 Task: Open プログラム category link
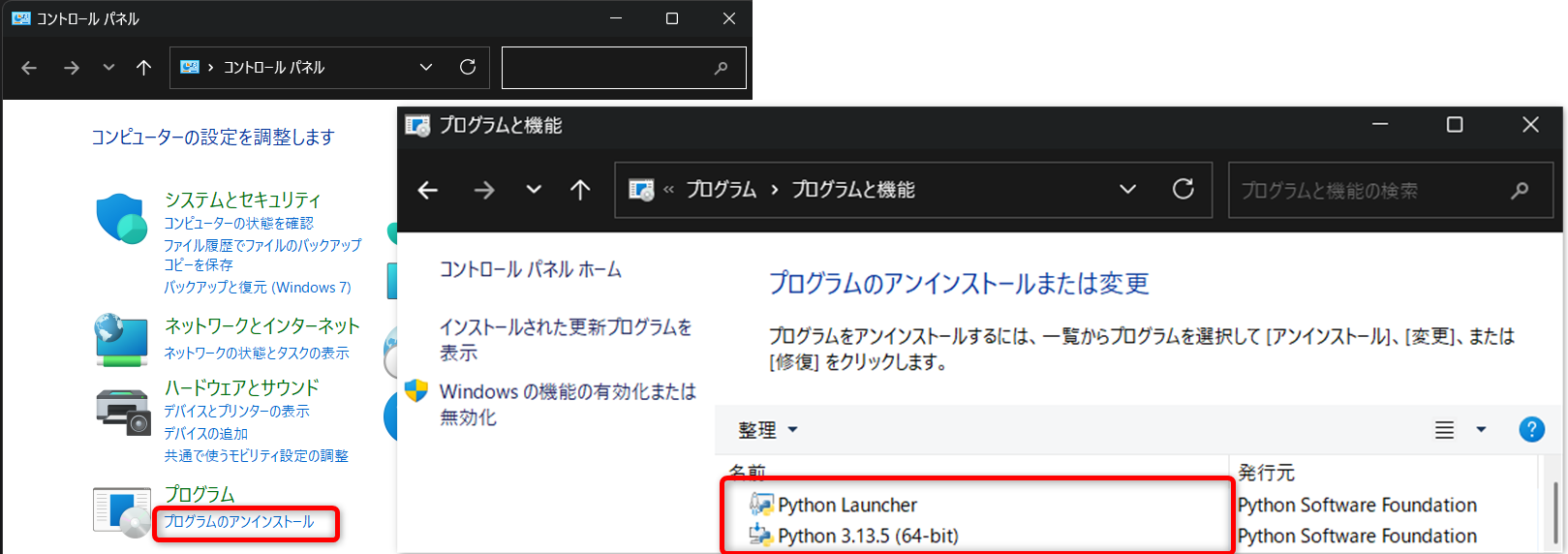click(200, 494)
